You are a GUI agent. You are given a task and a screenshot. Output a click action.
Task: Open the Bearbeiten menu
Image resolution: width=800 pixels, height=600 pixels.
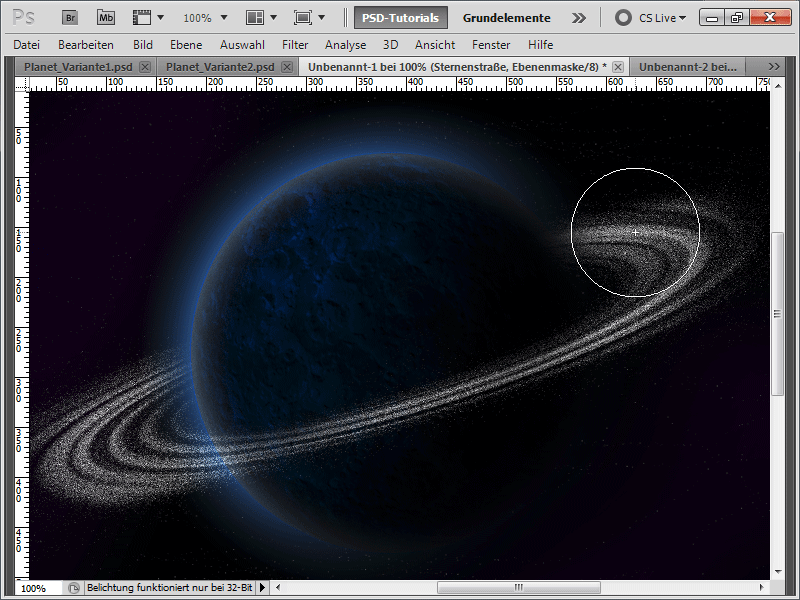click(x=86, y=45)
